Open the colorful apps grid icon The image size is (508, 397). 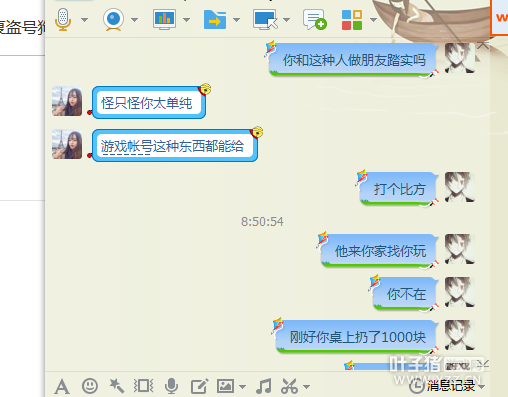pyautogui.click(x=352, y=20)
